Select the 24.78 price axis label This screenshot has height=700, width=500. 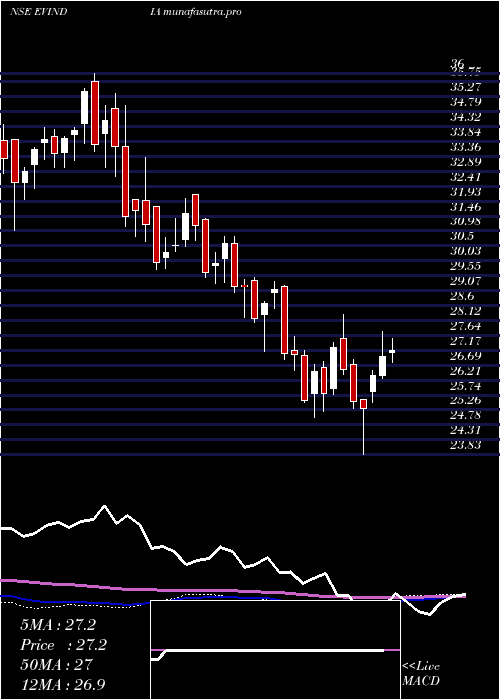pyautogui.click(x=466, y=416)
